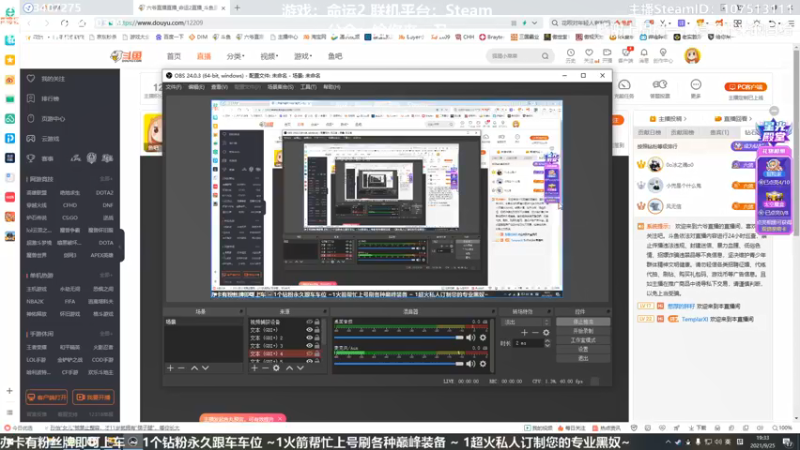Click Douyu search magnifier icon
Image resolution: width=800 pixels, height=450 pixels.
point(545,56)
